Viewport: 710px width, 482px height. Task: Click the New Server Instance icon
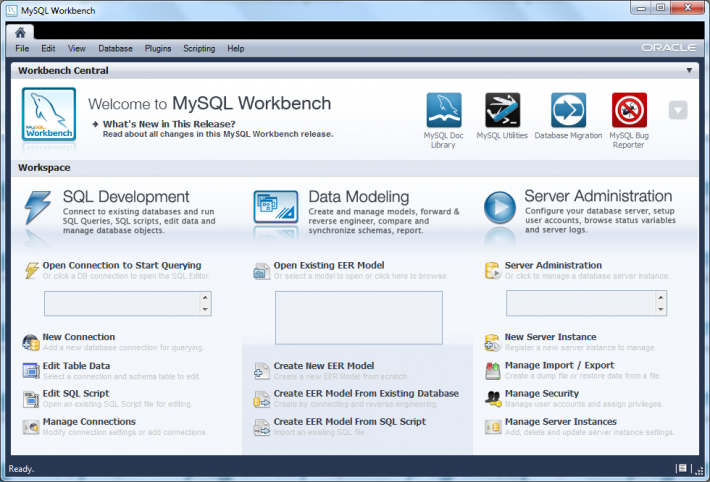(493, 342)
